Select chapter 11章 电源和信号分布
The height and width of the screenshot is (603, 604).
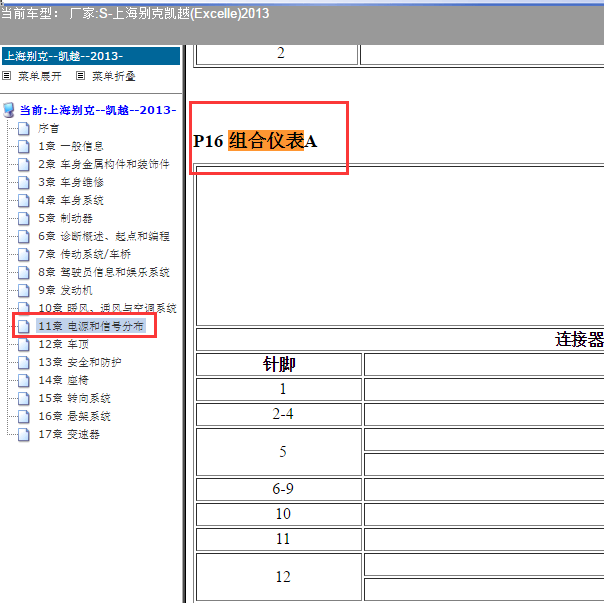point(91,326)
